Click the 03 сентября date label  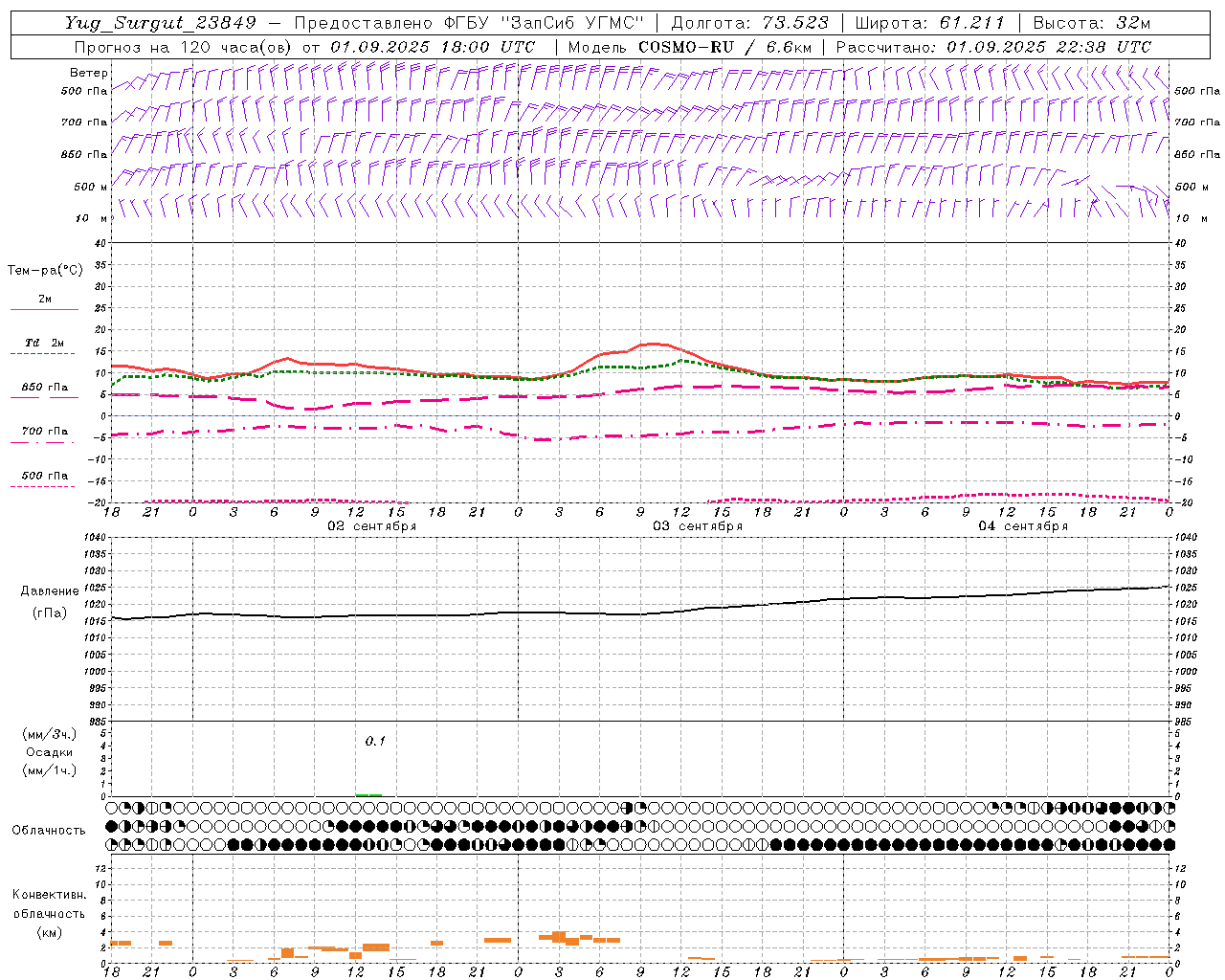698,526
